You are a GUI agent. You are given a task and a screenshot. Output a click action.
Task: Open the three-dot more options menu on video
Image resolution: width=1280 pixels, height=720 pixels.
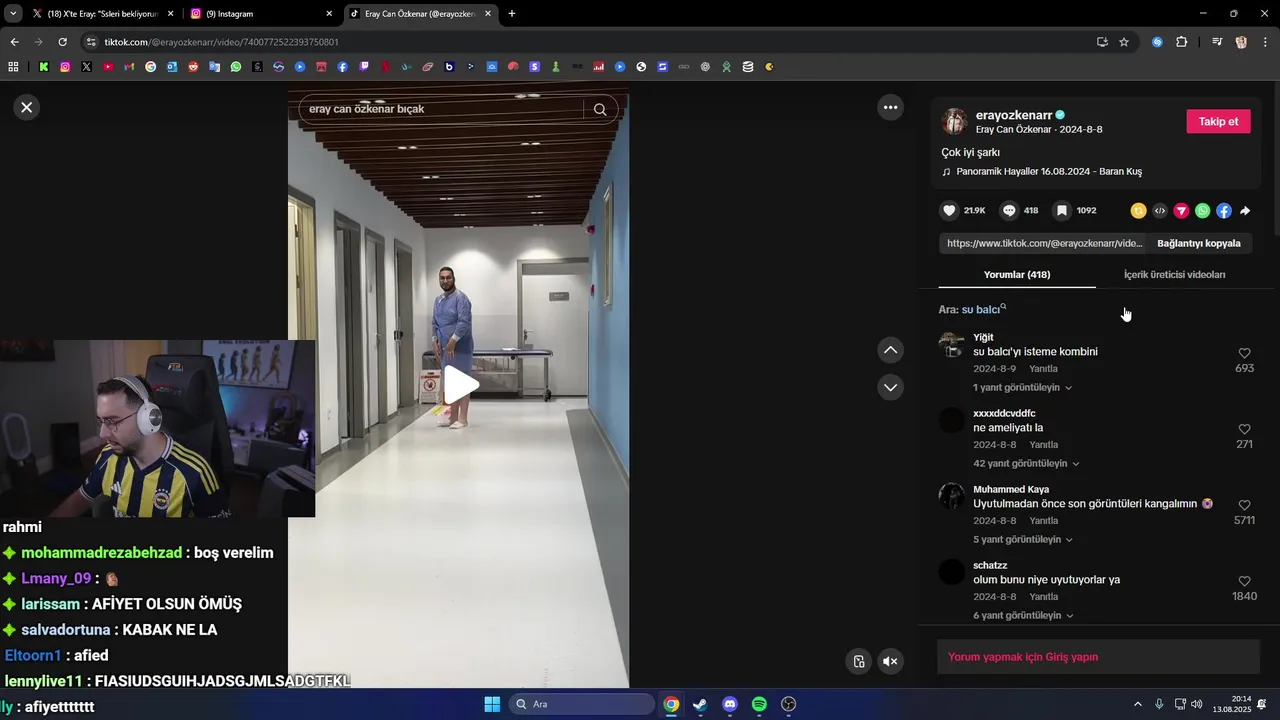pos(890,107)
